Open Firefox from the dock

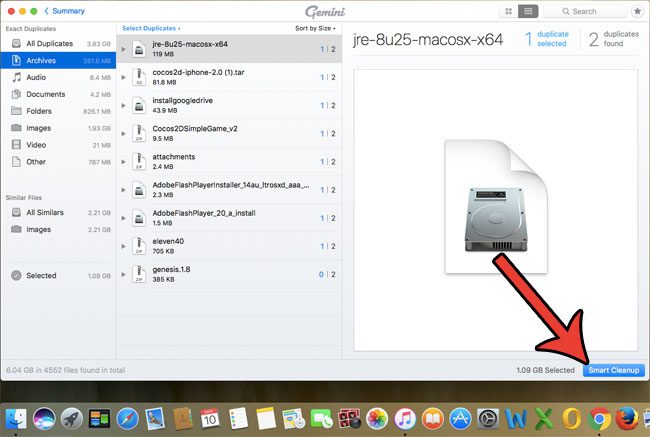pos(627,419)
